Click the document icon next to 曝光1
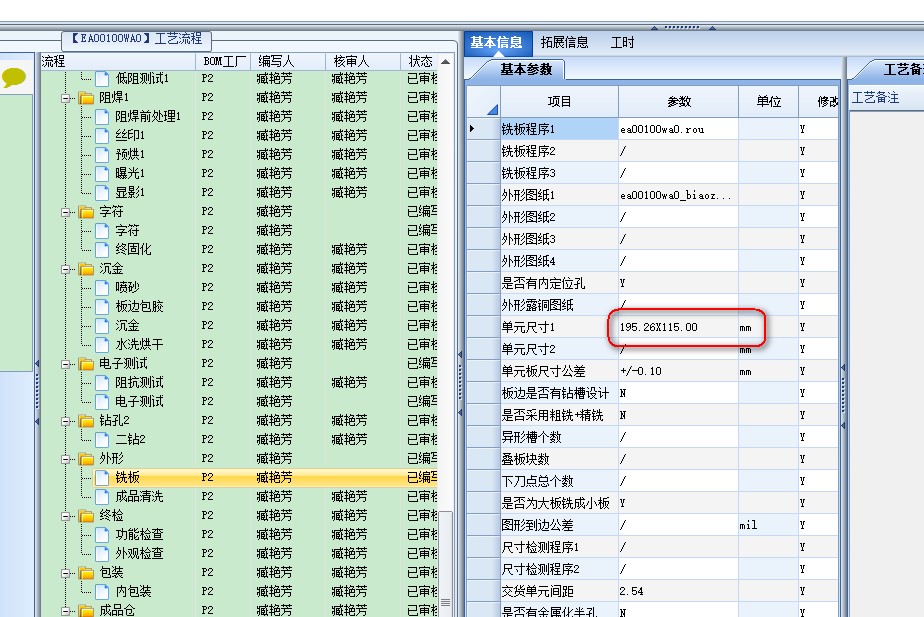This screenshot has height=617, width=924. [102, 173]
